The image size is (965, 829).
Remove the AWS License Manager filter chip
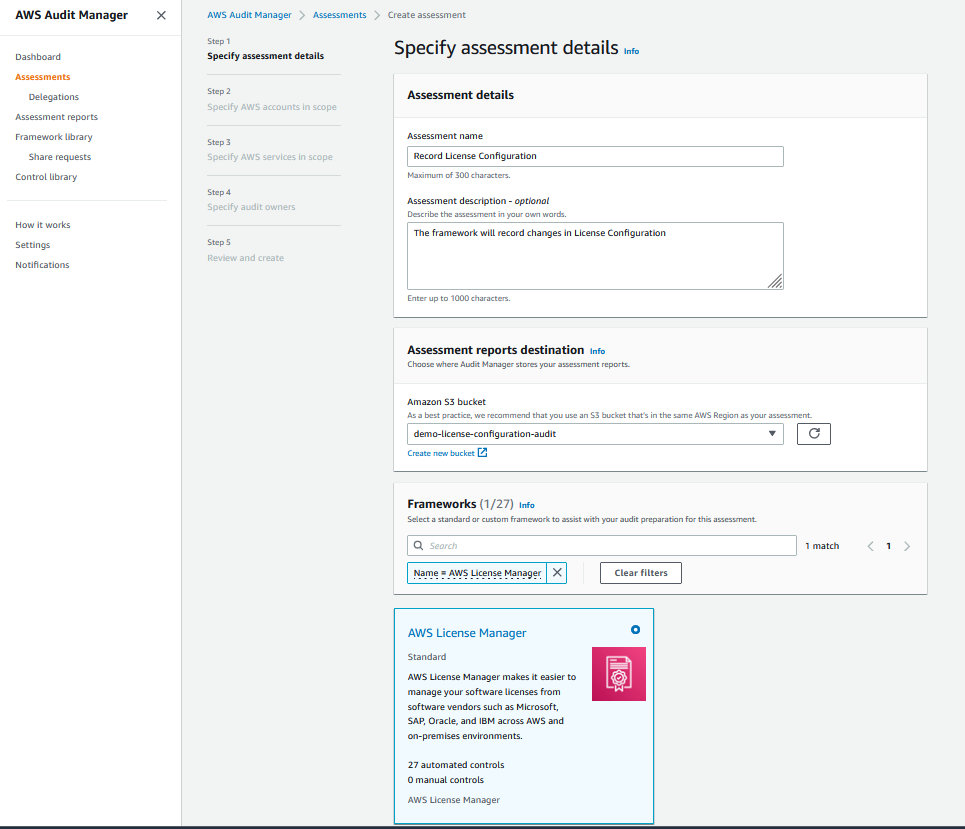click(557, 572)
